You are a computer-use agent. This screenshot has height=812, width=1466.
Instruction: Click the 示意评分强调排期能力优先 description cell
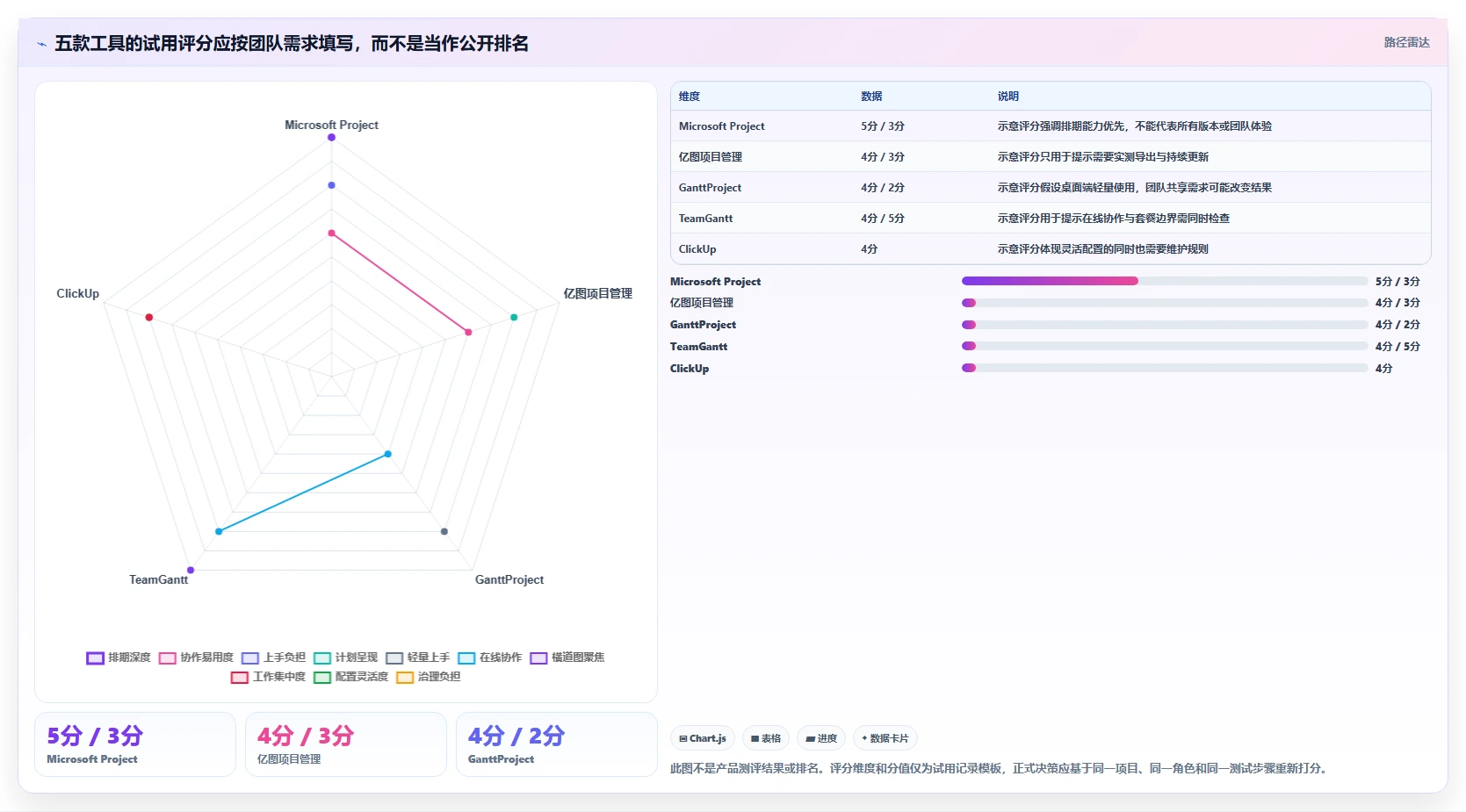pos(1135,126)
